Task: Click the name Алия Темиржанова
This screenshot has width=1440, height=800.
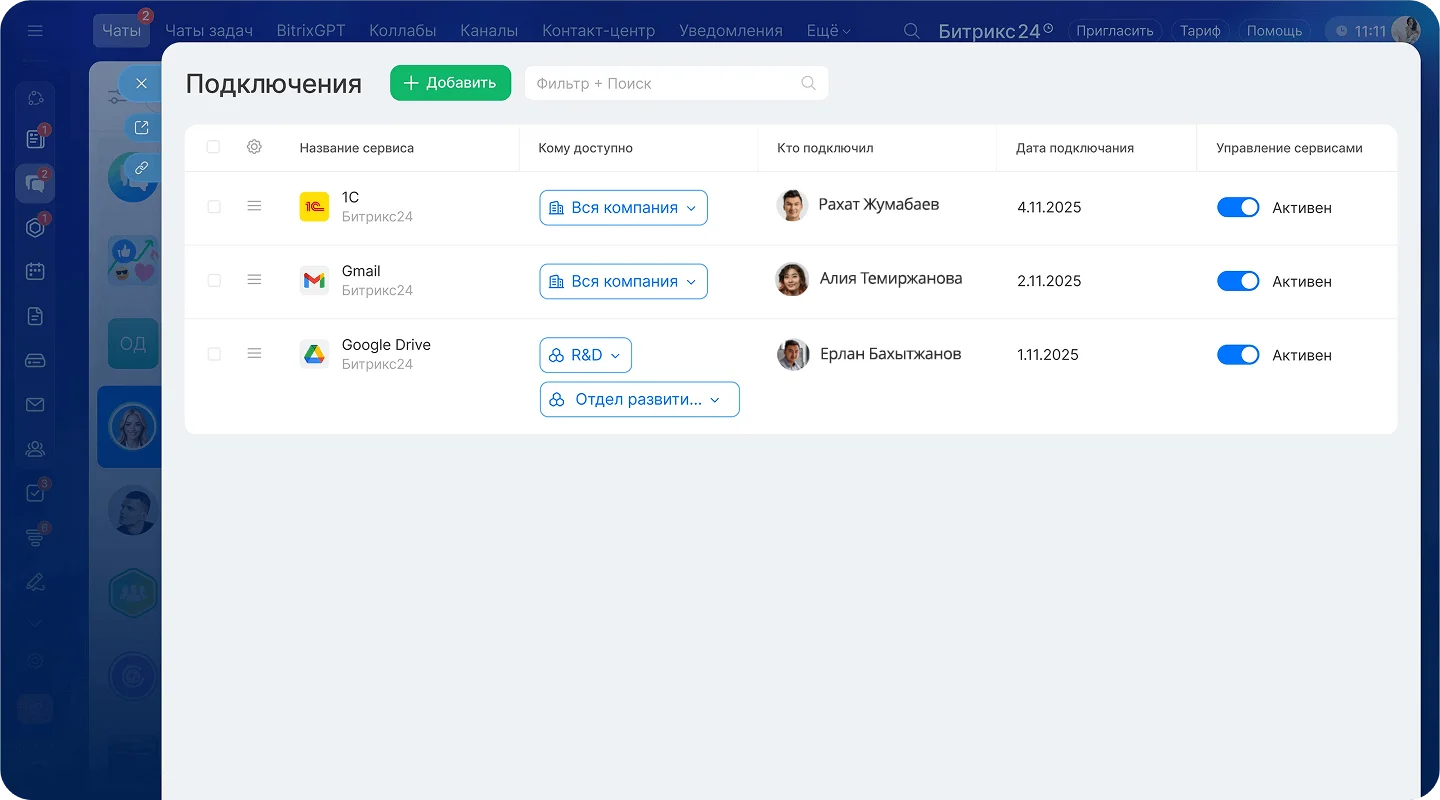Action: (x=891, y=279)
